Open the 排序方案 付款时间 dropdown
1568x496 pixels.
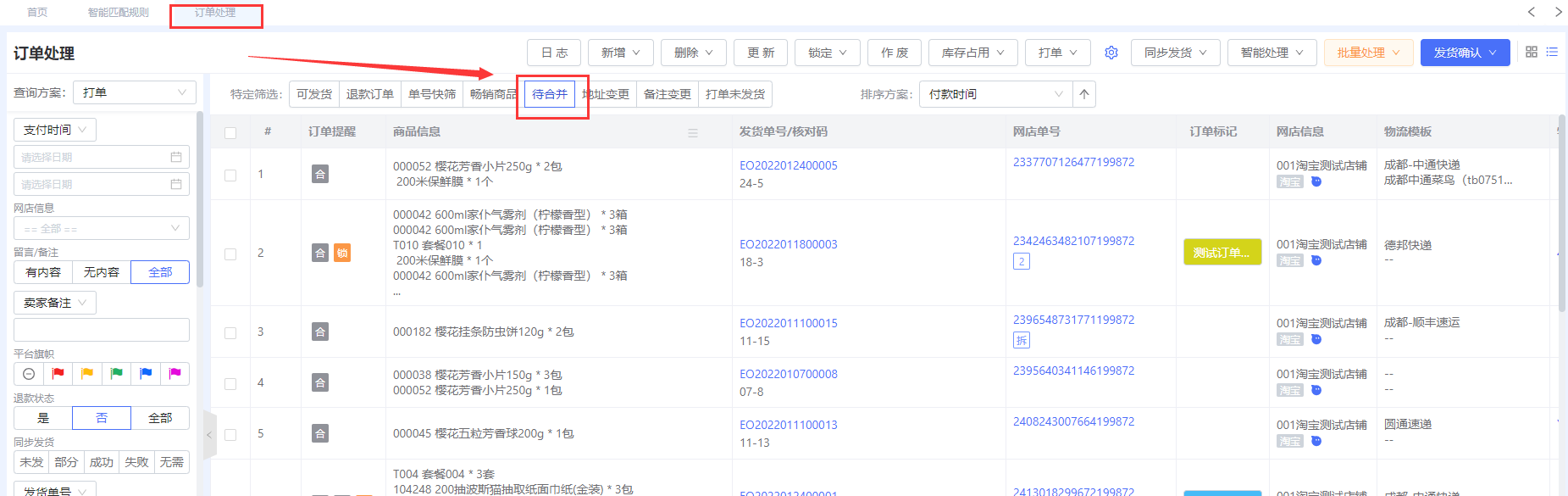995,94
